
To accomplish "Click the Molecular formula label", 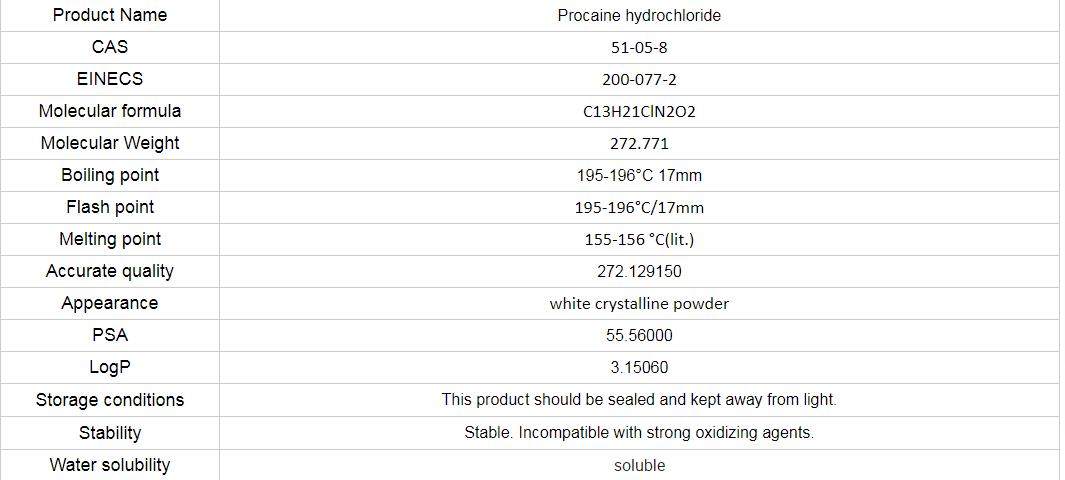I will [110, 111].
